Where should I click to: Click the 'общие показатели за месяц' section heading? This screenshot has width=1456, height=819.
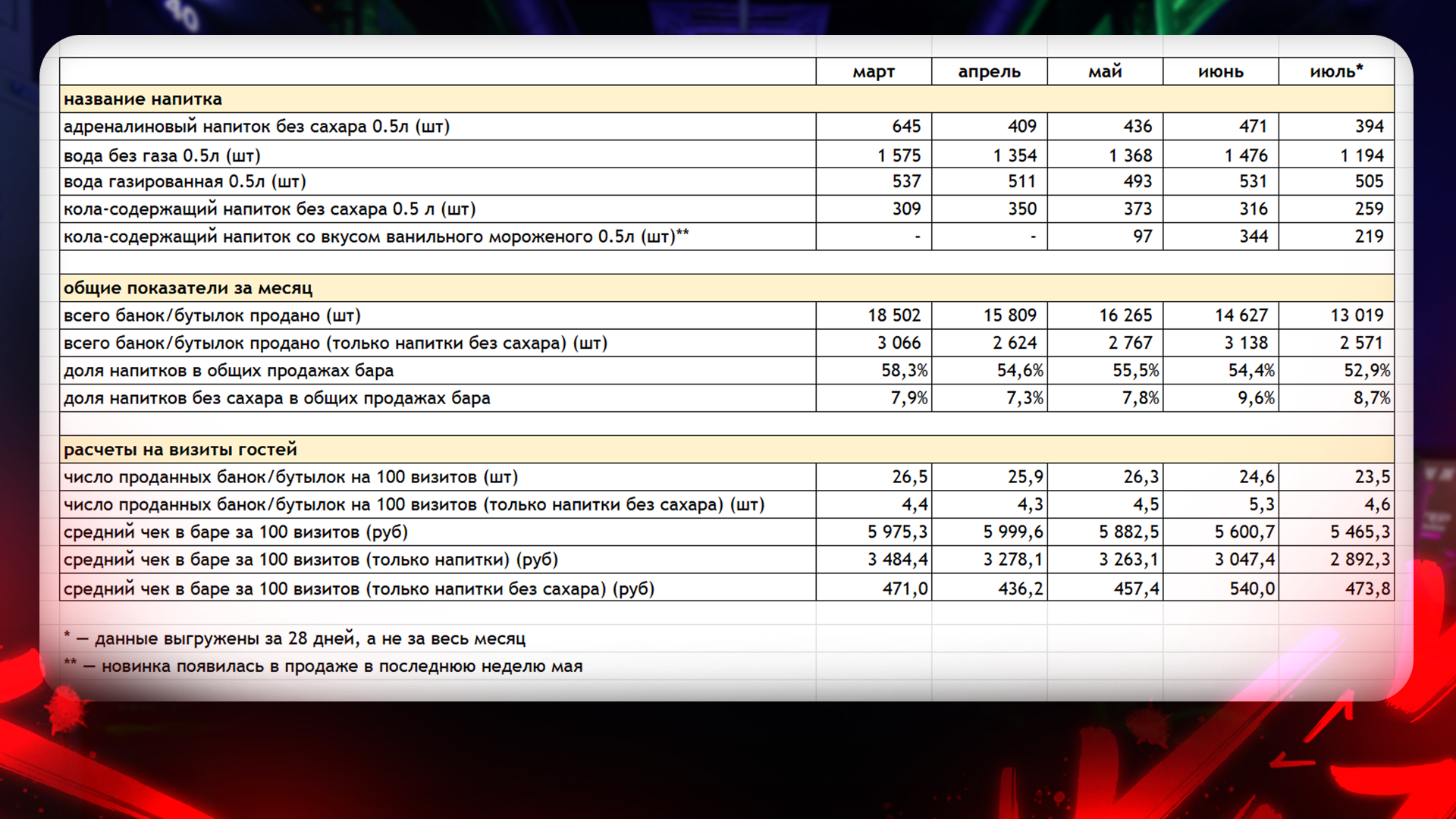pos(188,288)
